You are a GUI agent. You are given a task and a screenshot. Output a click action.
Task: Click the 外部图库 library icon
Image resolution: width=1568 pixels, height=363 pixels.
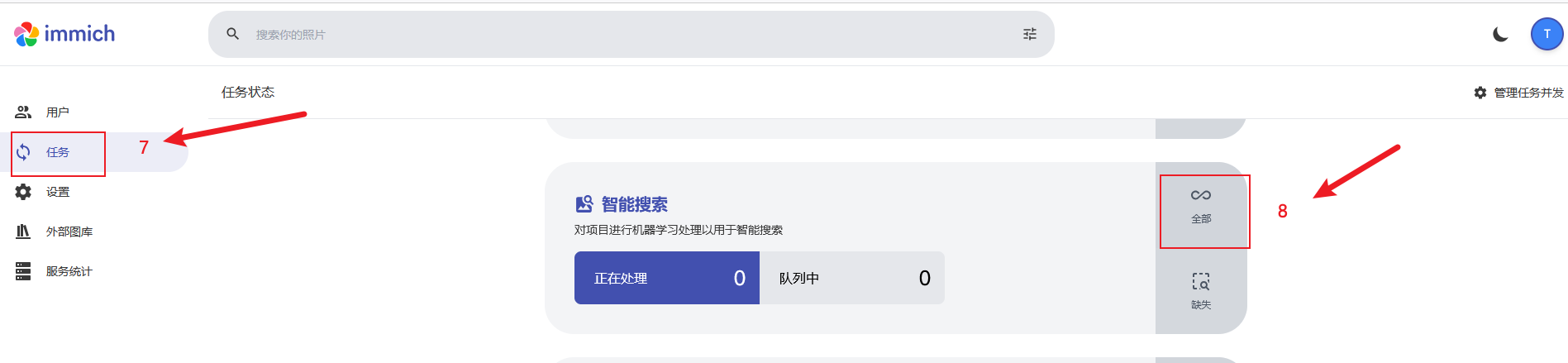pos(23,232)
